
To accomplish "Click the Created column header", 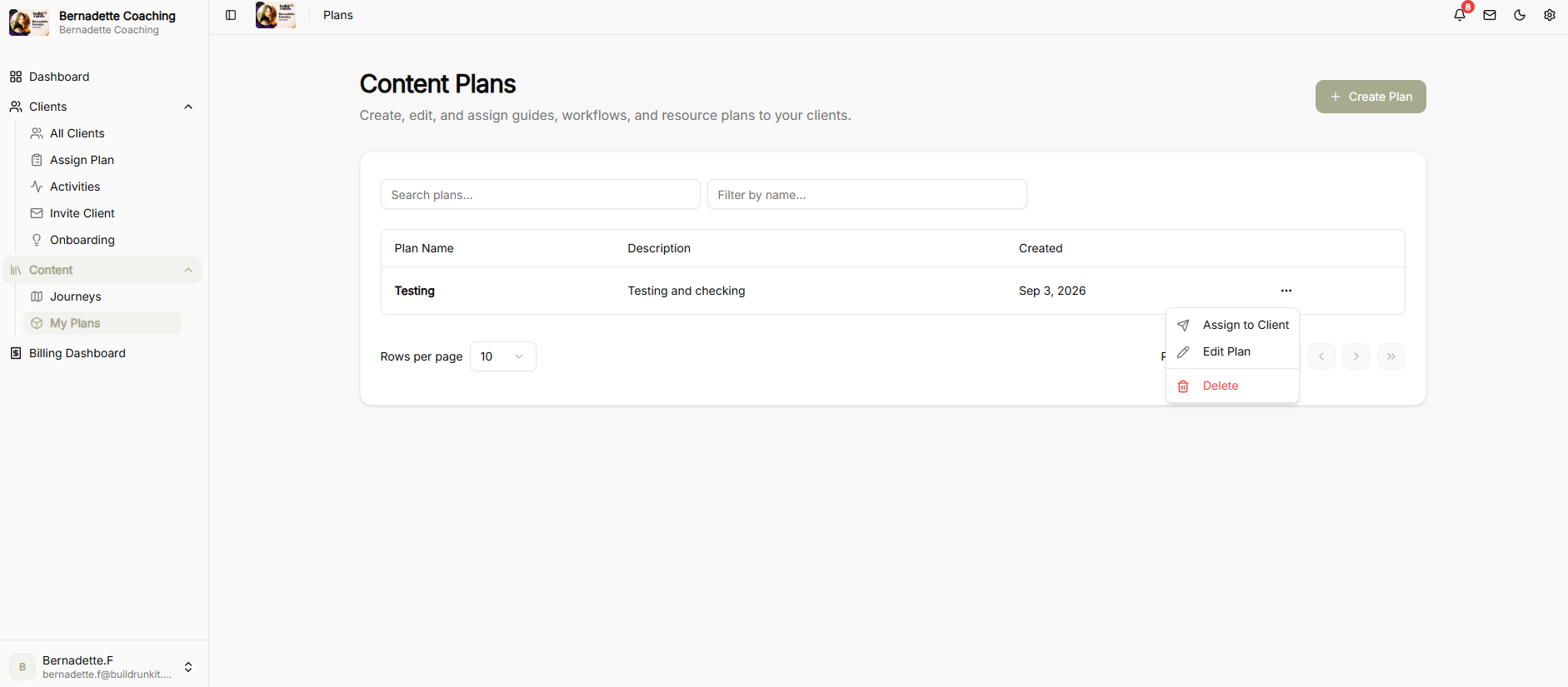I will pyautogui.click(x=1041, y=248).
